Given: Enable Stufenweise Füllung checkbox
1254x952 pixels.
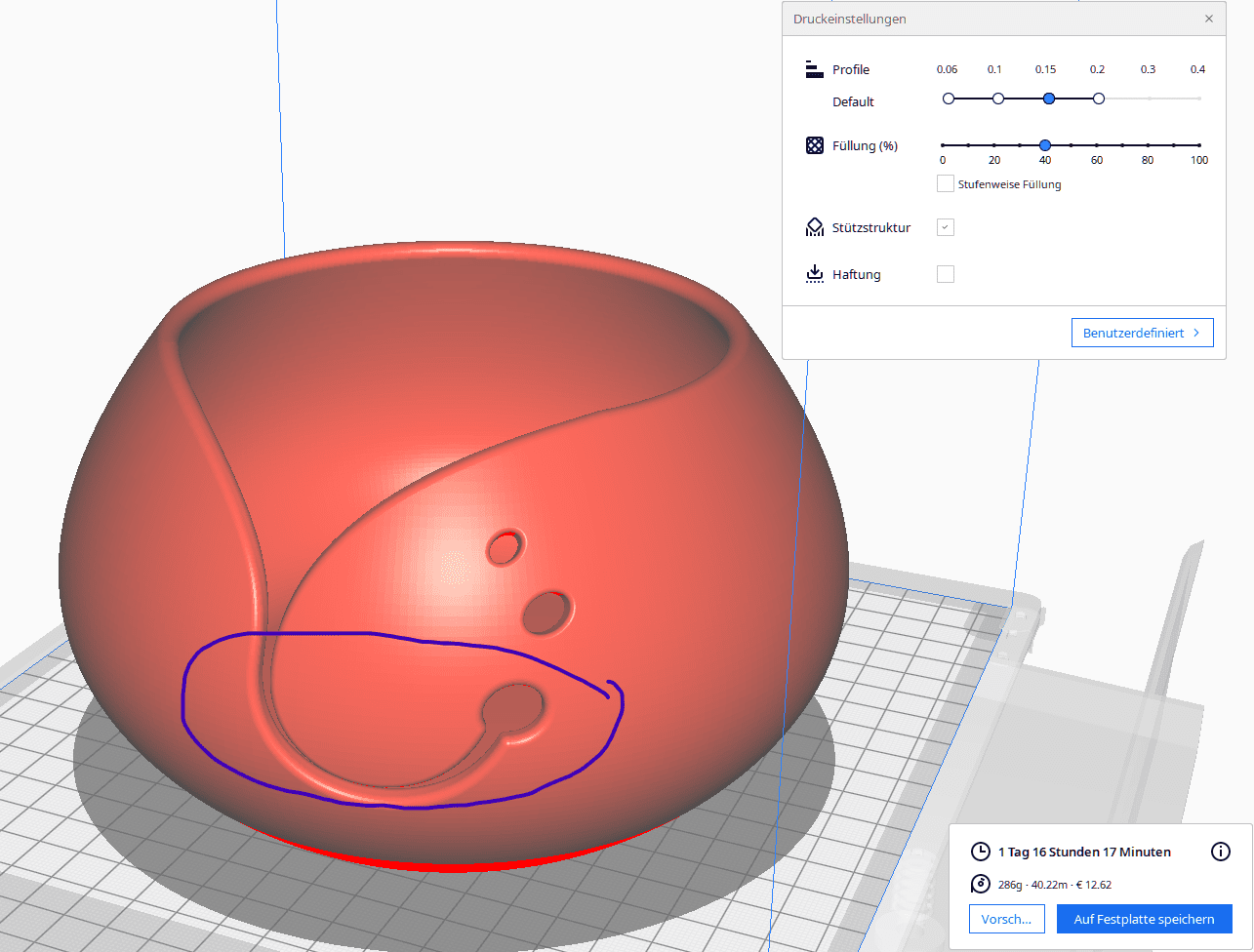Looking at the screenshot, I should click(945, 183).
